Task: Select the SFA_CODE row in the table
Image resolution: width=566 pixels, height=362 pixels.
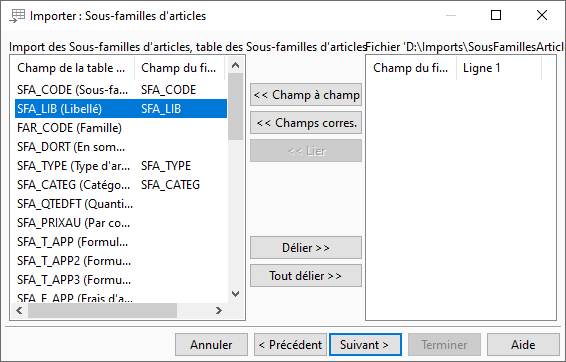Action: (121, 90)
